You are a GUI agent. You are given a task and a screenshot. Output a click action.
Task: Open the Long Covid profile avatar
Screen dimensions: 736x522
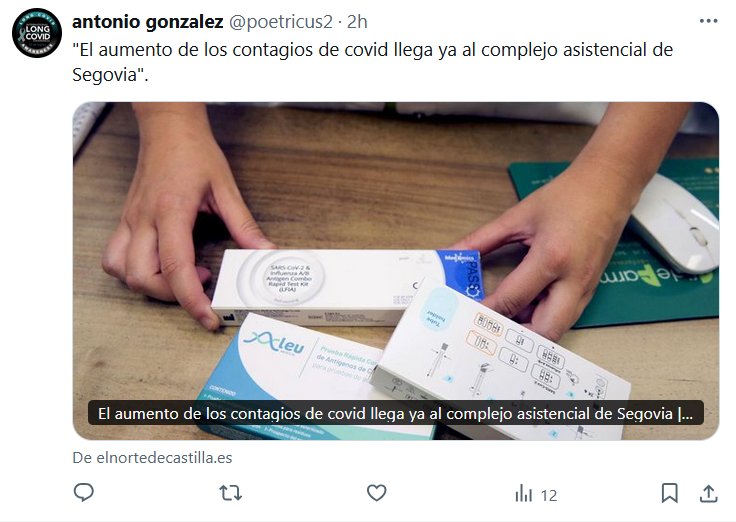point(37,33)
